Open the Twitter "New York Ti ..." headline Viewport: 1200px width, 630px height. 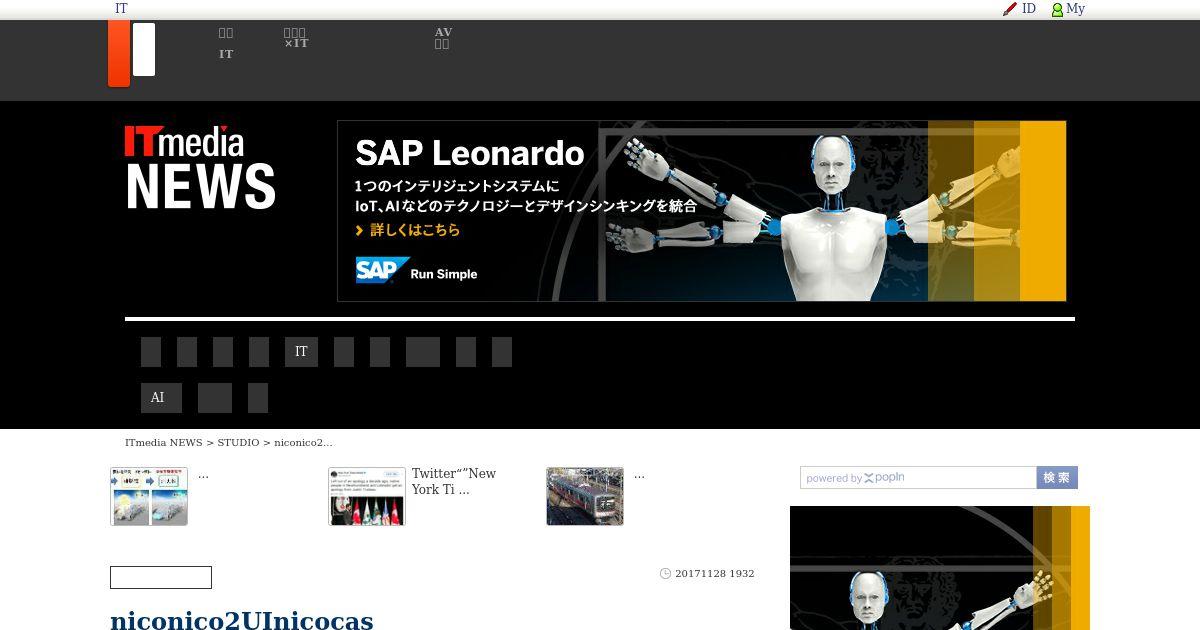tap(454, 482)
